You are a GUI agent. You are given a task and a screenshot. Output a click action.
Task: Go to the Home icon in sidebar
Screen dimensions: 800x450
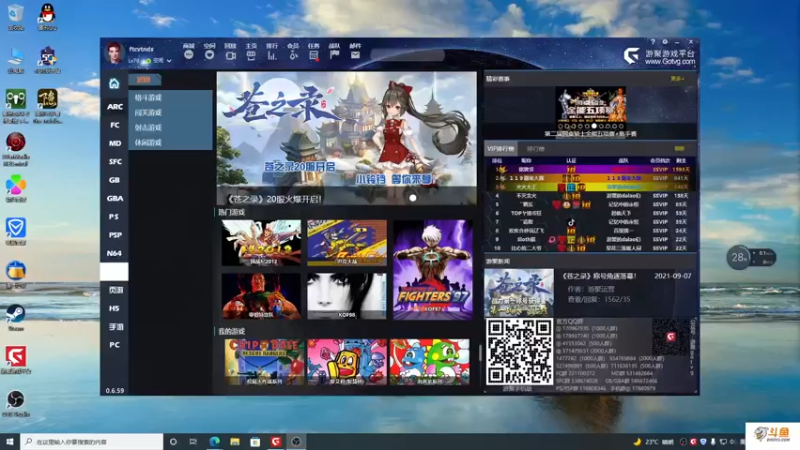click(114, 83)
